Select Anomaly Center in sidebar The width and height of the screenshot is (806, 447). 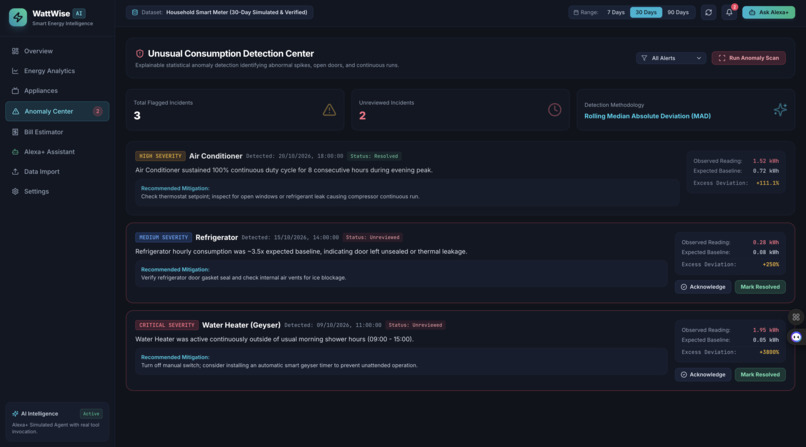57,111
